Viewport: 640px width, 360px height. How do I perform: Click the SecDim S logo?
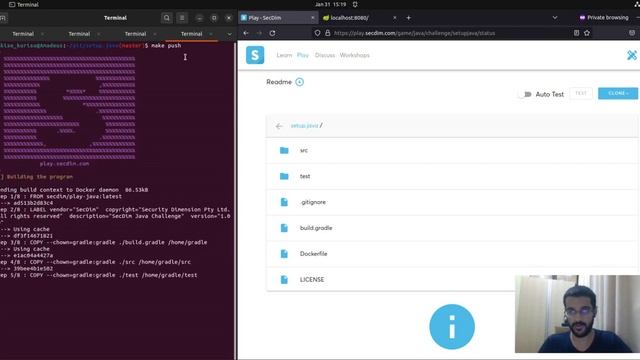tap(255, 55)
